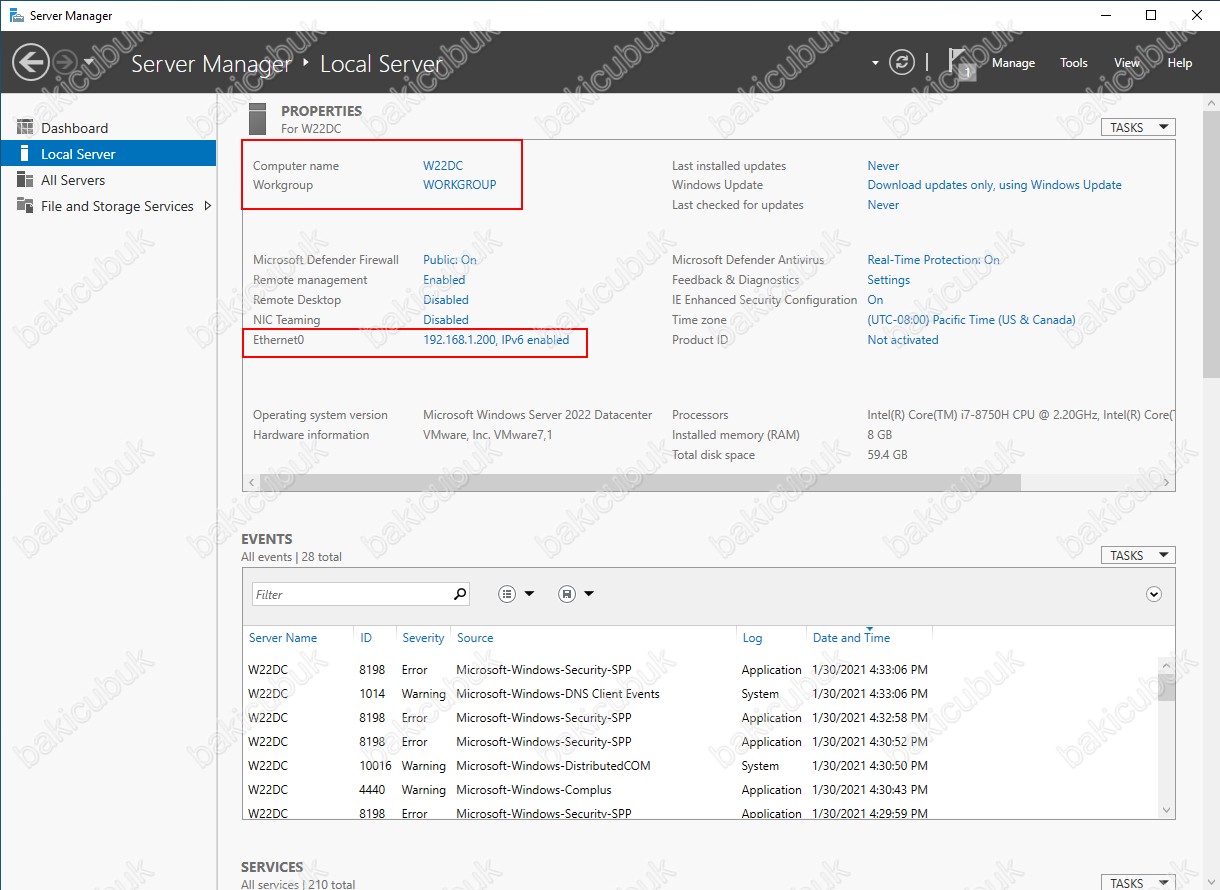Click the search magnifier in events filter
The width and height of the screenshot is (1220, 890).
[x=460, y=594]
